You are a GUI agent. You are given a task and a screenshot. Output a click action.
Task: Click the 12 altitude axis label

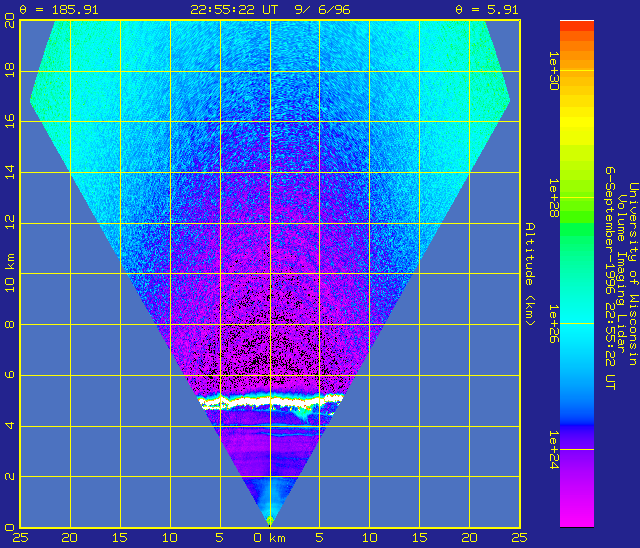pyautogui.click(x=10, y=222)
